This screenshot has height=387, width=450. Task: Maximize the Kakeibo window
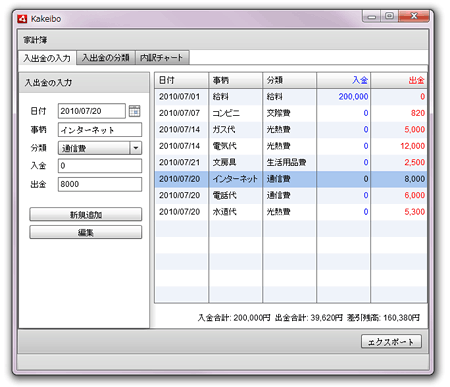coord(389,16)
